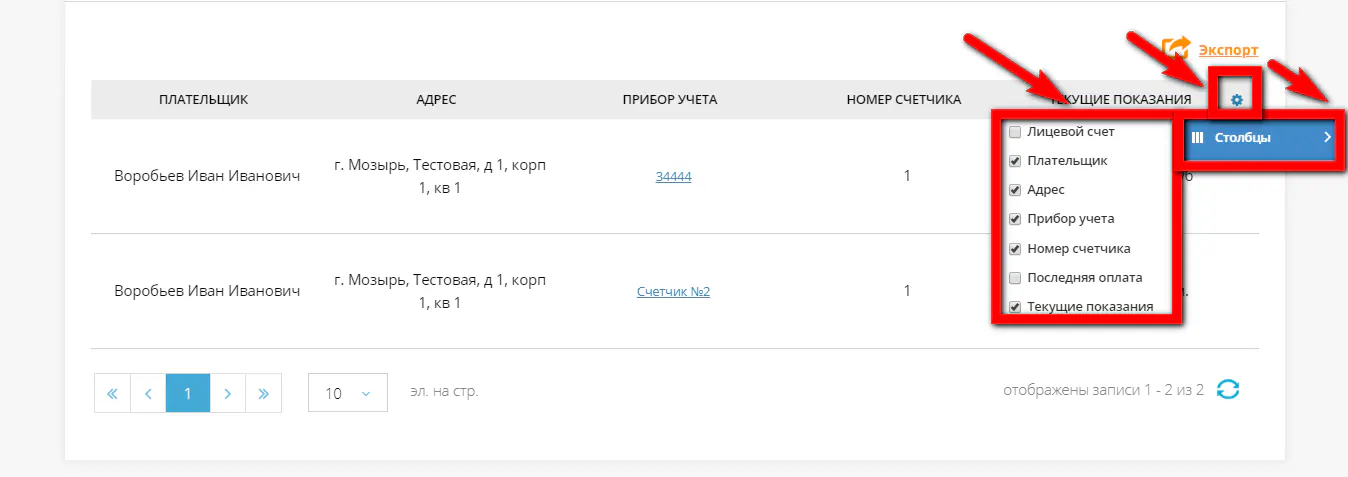Open the Экспорт link
The height and width of the screenshot is (477, 1348).
[x=1228, y=49]
